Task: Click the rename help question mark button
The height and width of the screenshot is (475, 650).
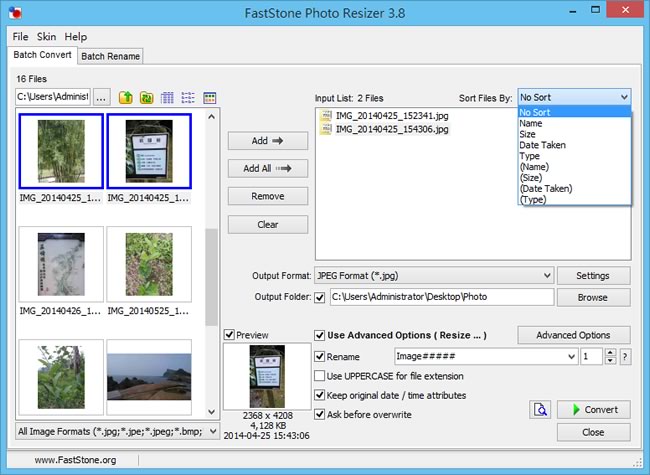Action: coord(625,356)
